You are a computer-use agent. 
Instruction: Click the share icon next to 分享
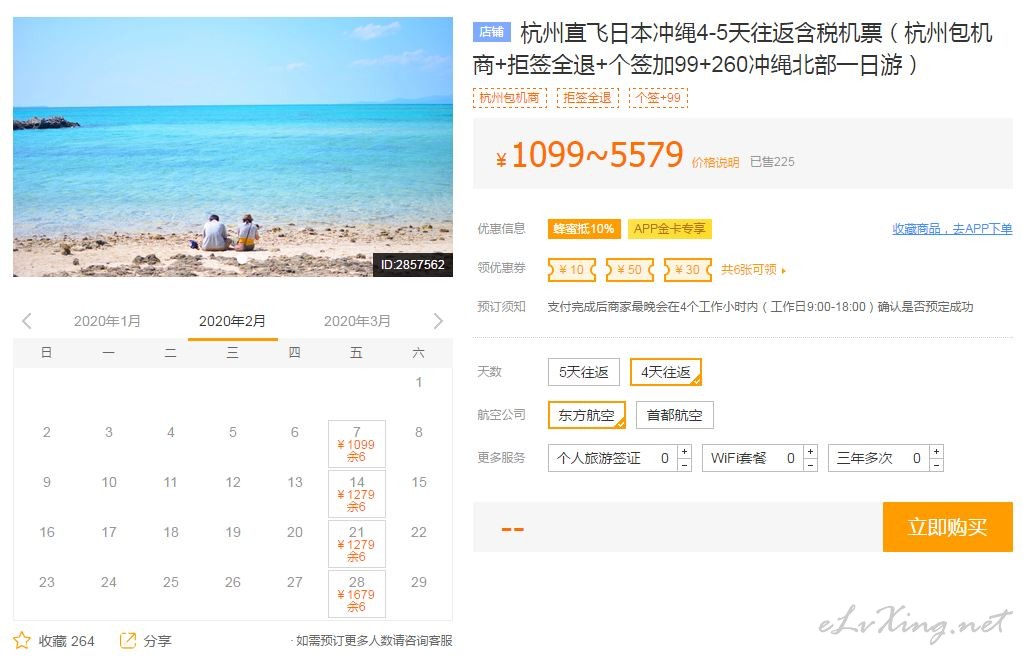point(128,640)
